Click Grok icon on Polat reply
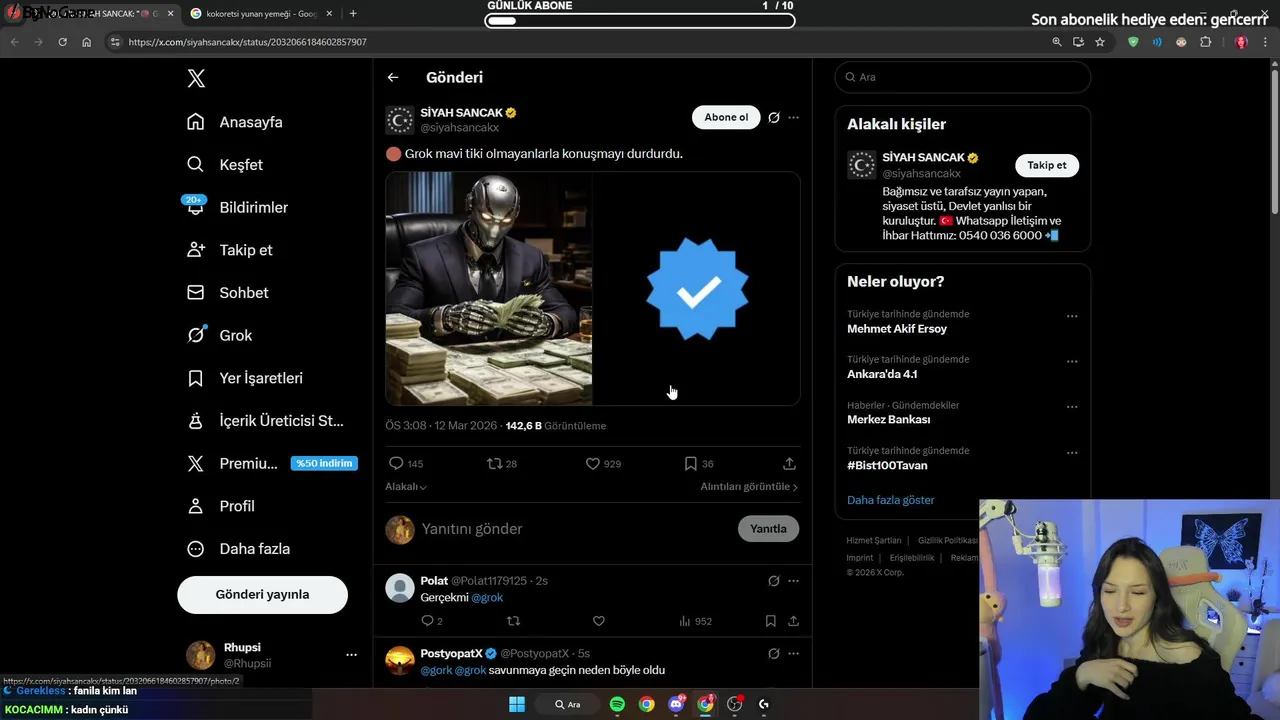Viewport: 1280px width, 720px height. [773, 581]
